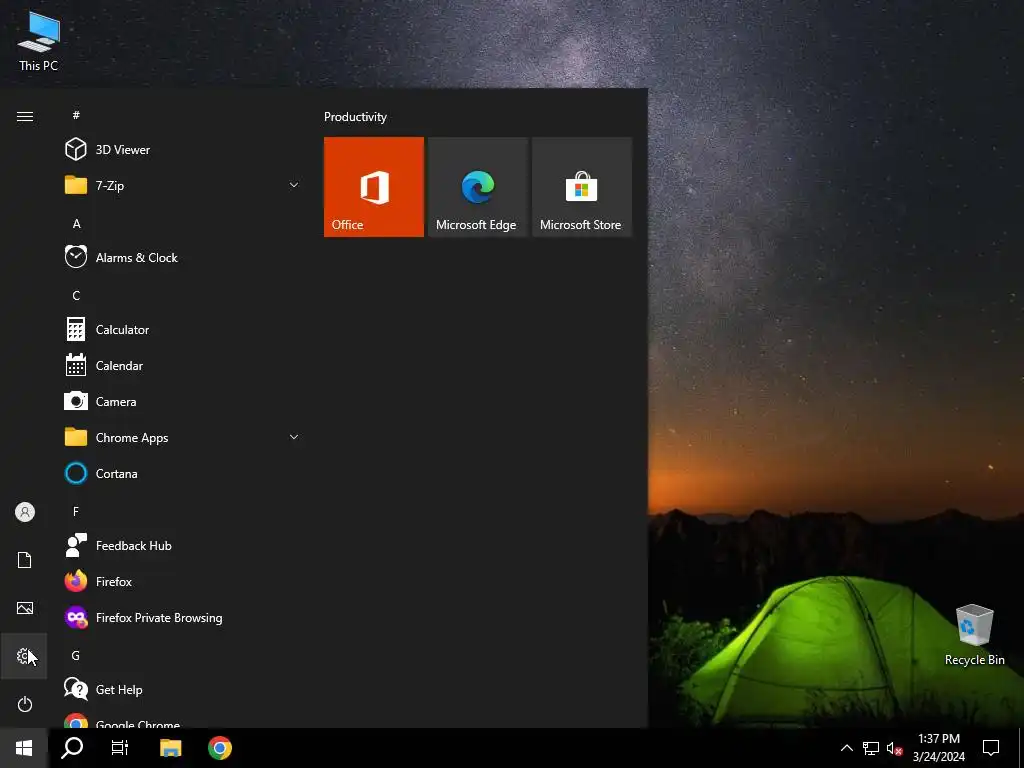Click the F letter header
This screenshot has width=1024, height=768.
(x=76, y=511)
